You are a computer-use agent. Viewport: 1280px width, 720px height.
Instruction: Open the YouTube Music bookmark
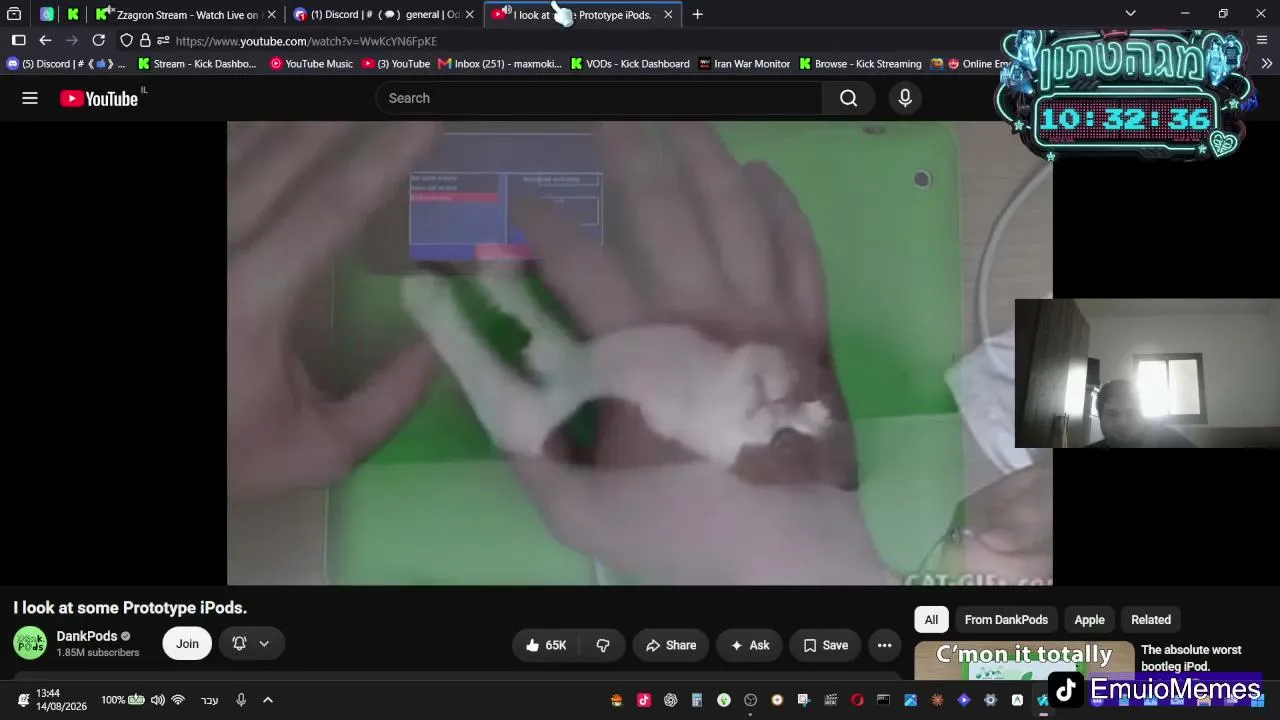(x=311, y=63)
